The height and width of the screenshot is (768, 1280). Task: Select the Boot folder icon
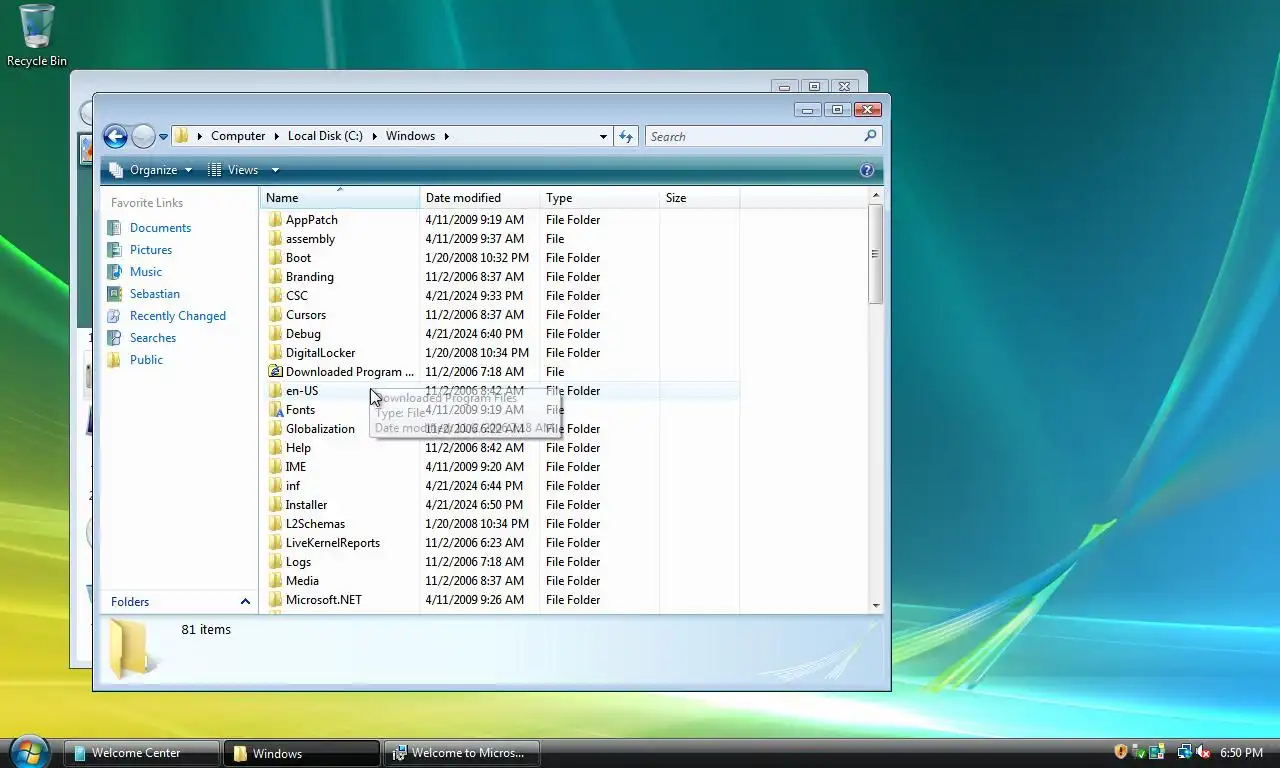(x=276, y=258)
